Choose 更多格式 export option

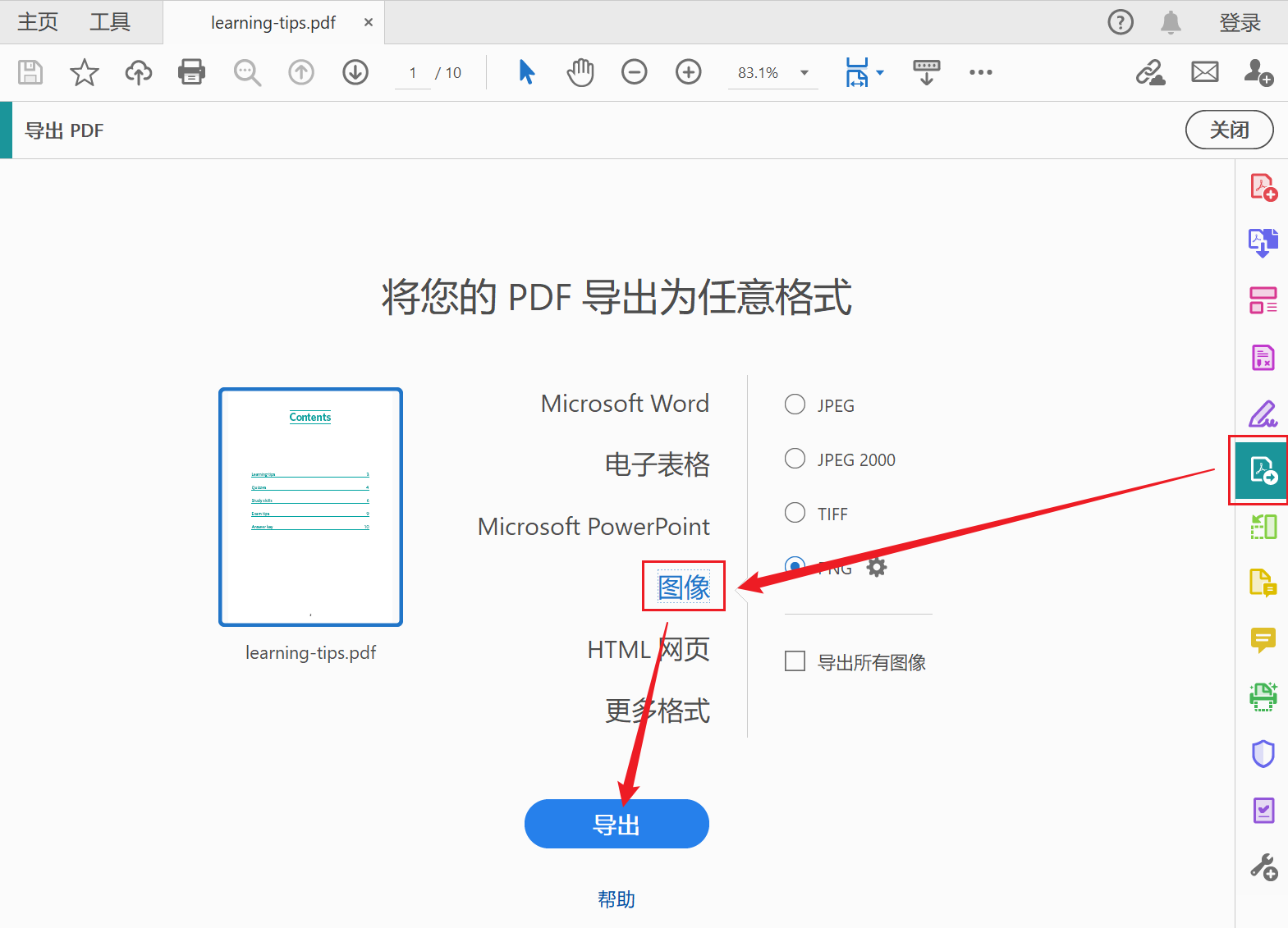658,711
